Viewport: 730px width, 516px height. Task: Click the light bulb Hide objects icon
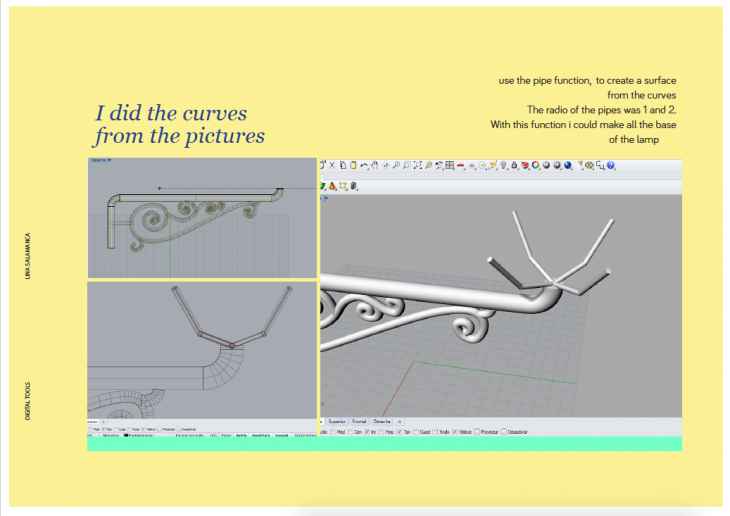click(506, 165)
